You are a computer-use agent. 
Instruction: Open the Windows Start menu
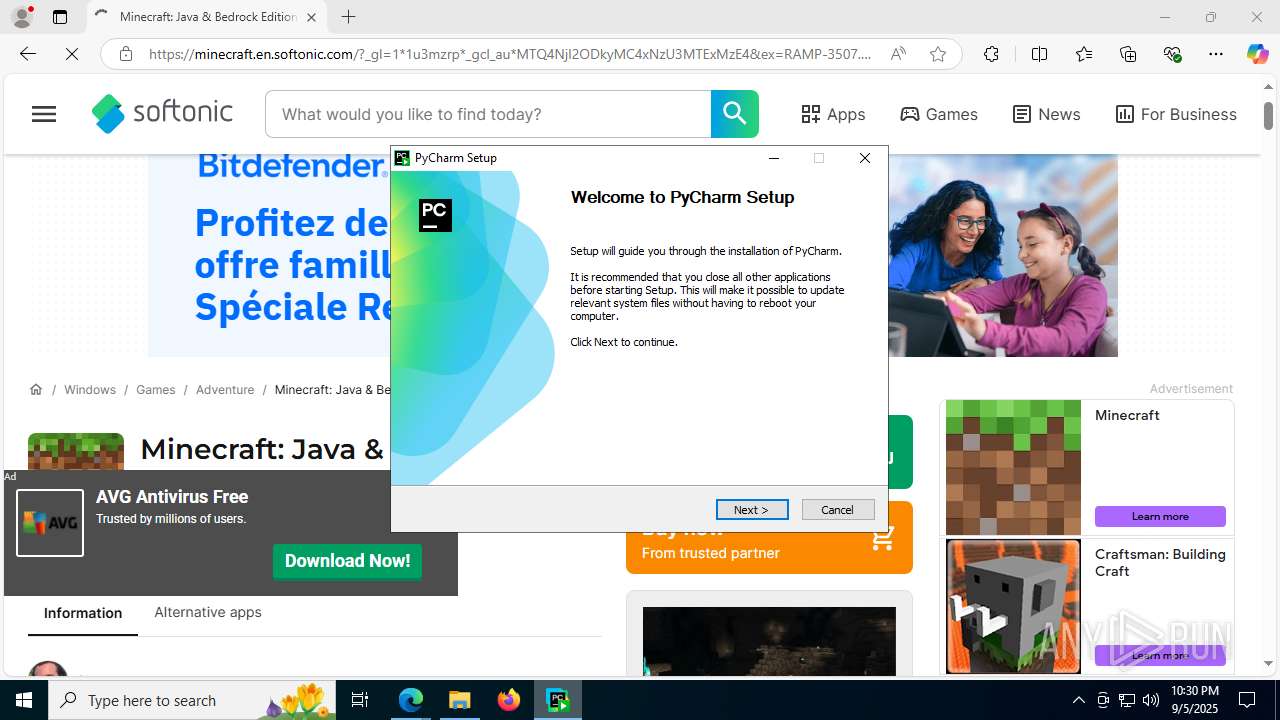point(24,700)
